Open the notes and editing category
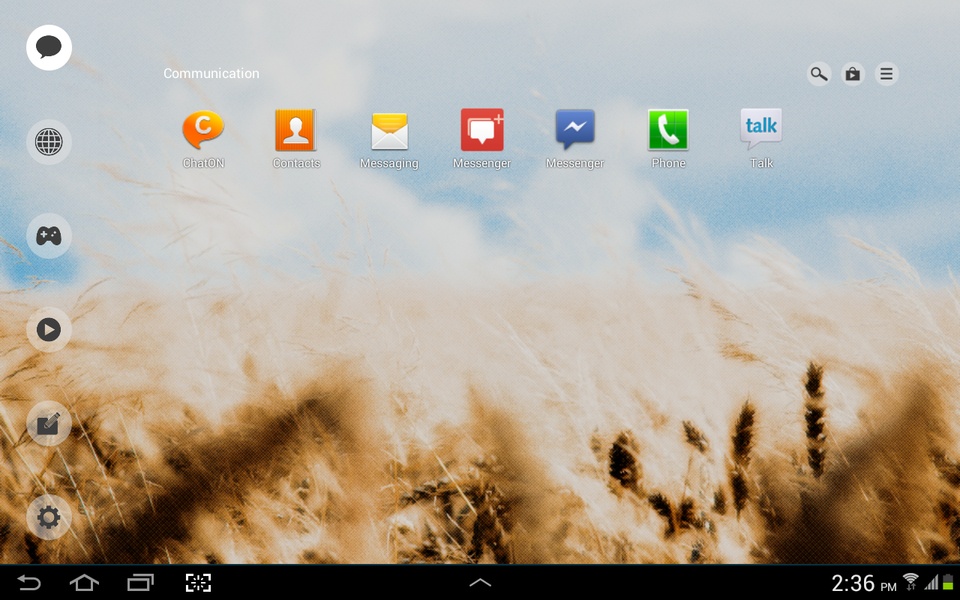This screenshot has width=960, height=600. [49, 424]
